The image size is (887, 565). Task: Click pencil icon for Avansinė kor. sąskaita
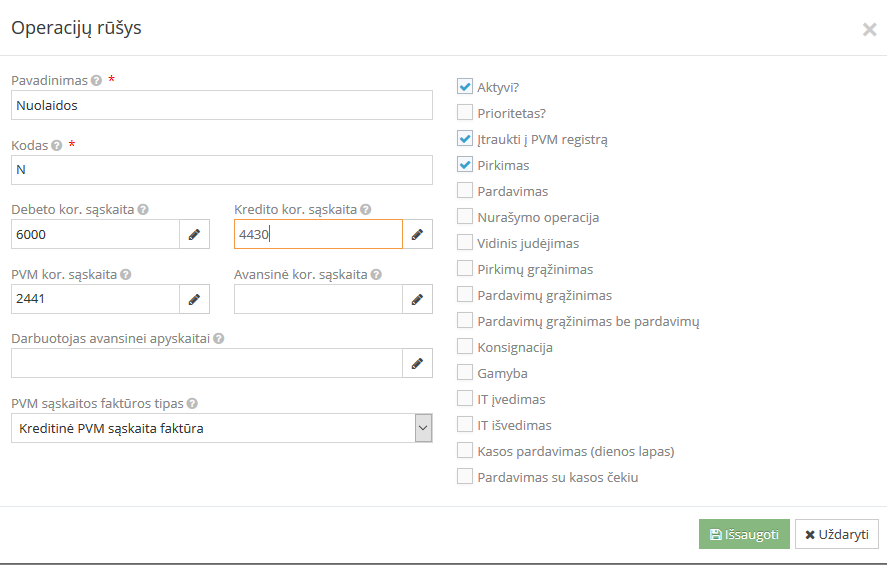(417, 299)
